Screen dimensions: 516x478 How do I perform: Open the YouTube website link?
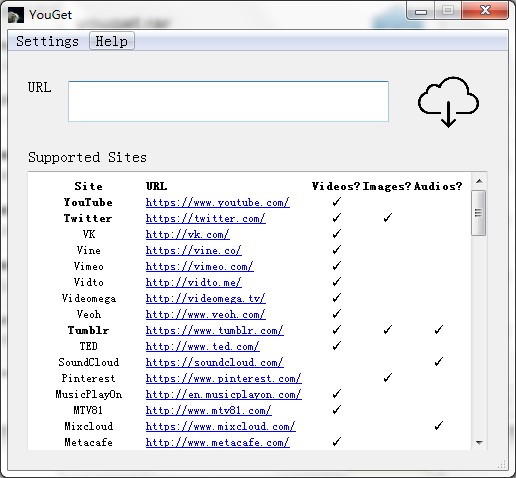pyautogui.click(x=218, y=202)
